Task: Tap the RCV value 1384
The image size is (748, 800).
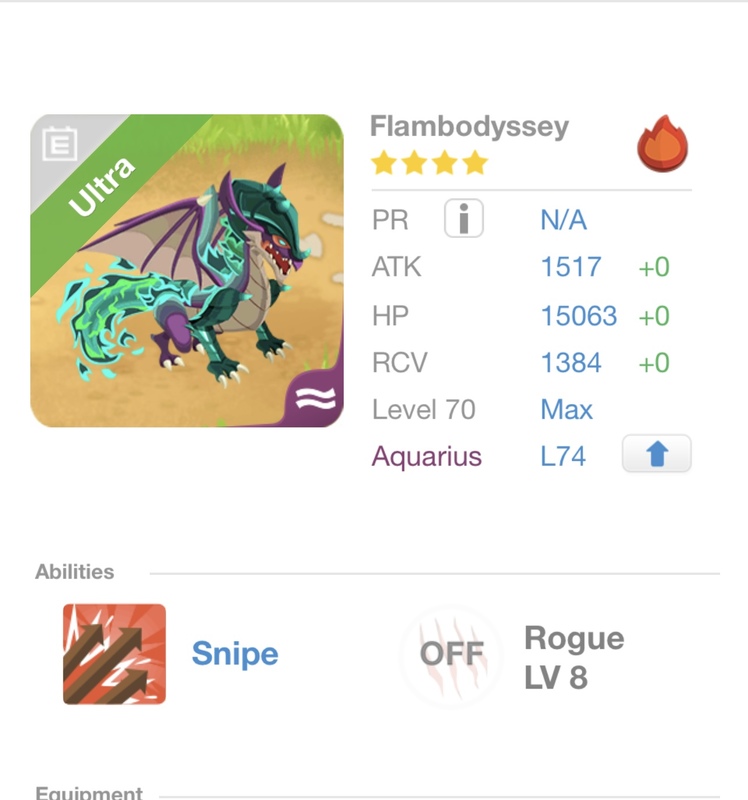Action: pyautogui.click(x=571, y=363)
